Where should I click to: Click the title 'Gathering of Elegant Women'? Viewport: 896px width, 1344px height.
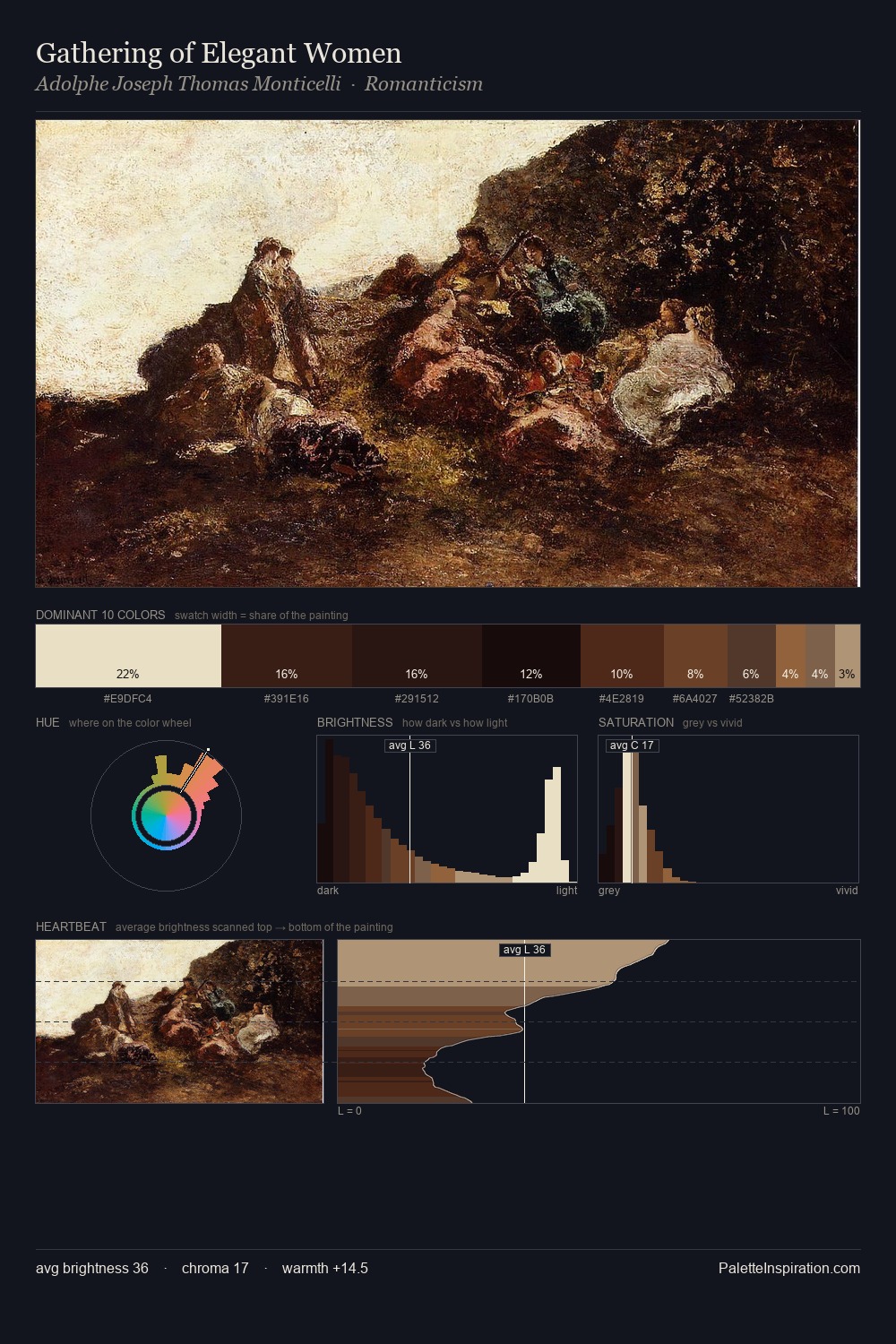[219, 53]
